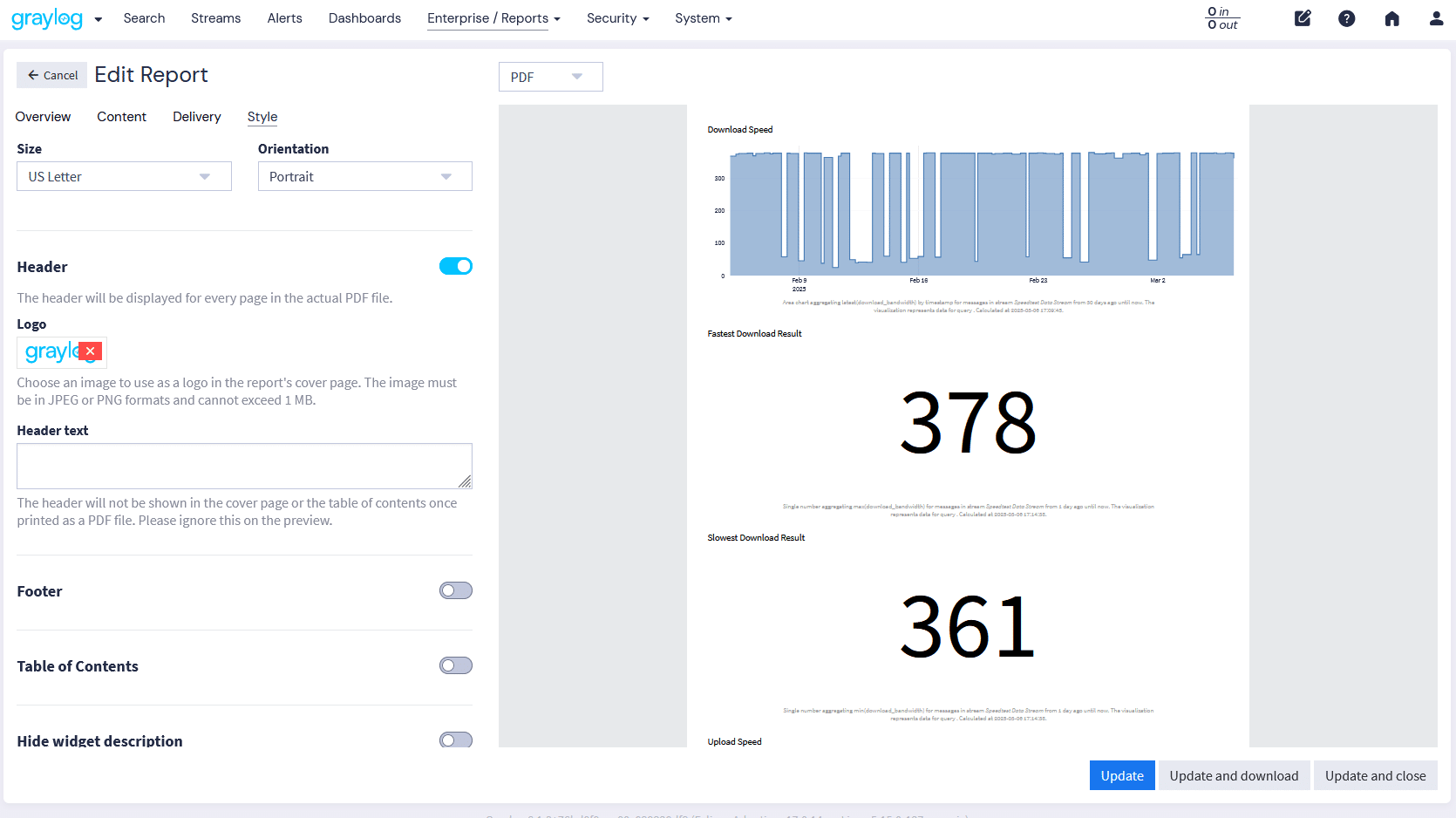Enable the Table of Contents
This screenshot has height=818, width=1456.
[455, 665]
